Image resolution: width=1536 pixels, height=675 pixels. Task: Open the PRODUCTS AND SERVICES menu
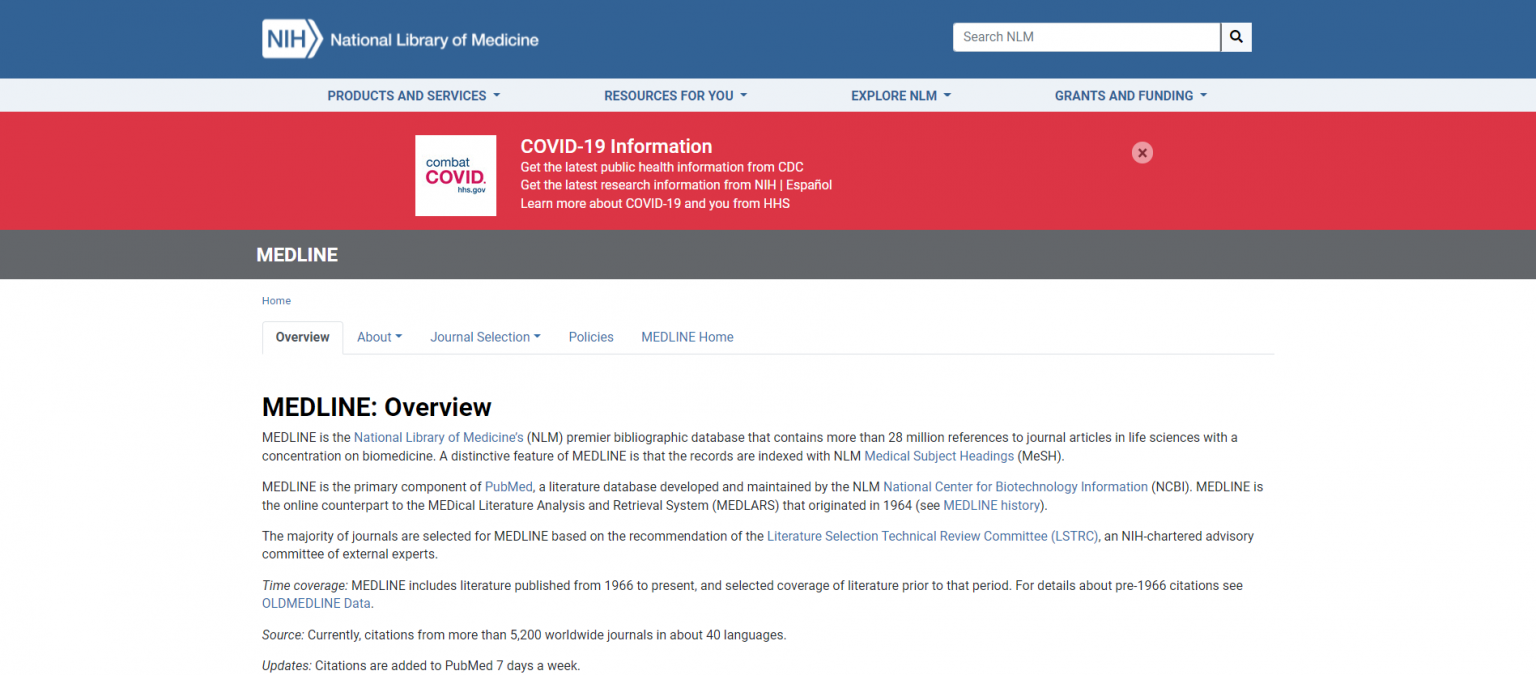(x=412, y=95)
